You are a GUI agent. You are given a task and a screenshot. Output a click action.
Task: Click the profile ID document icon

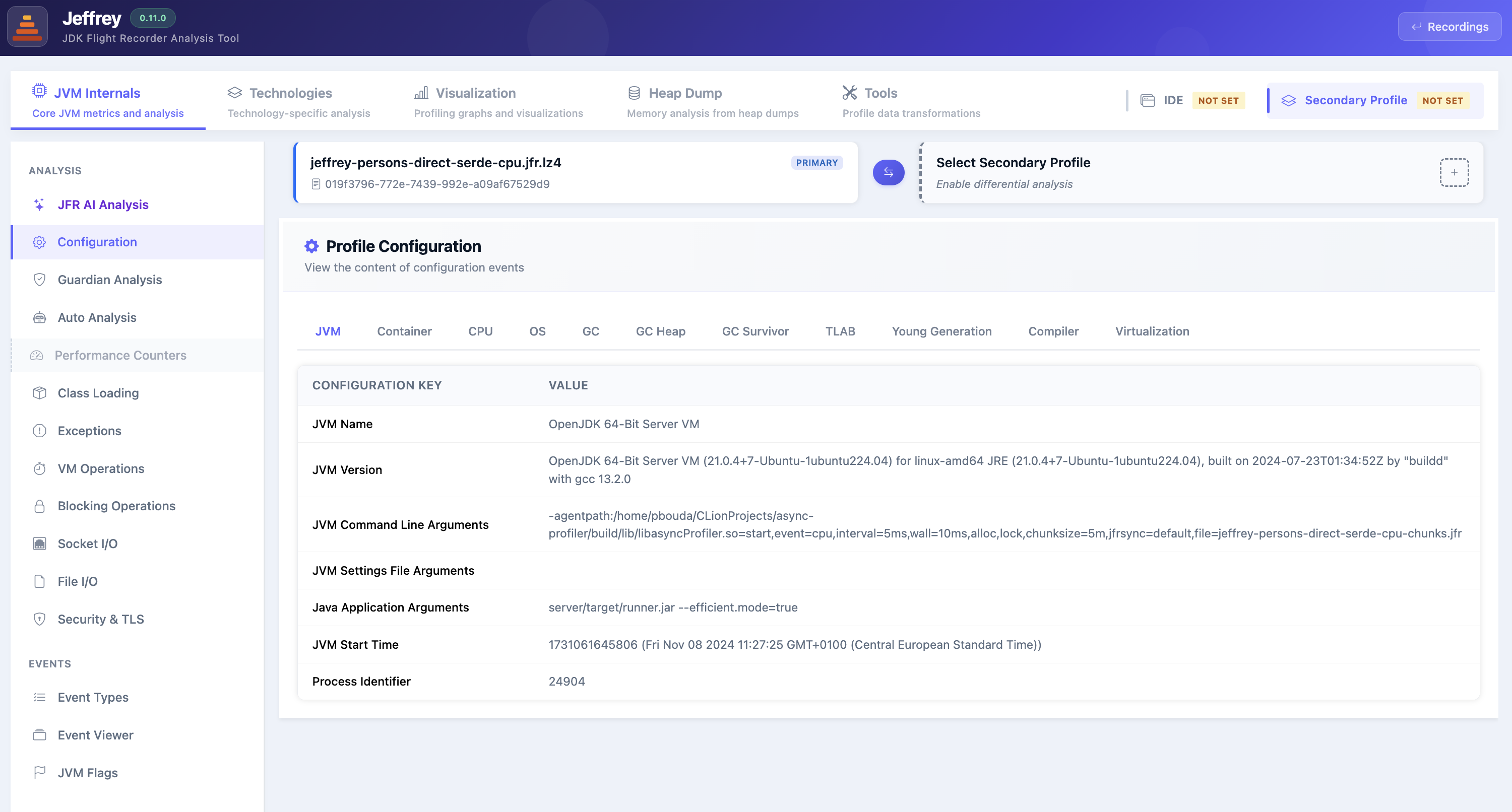pyautogui.click(x=316, y=184)
